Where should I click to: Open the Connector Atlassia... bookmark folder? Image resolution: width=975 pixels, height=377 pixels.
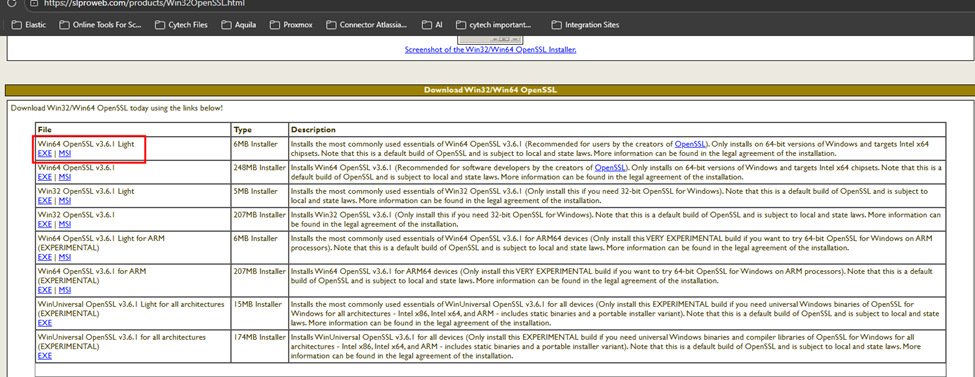pos(367,25)
